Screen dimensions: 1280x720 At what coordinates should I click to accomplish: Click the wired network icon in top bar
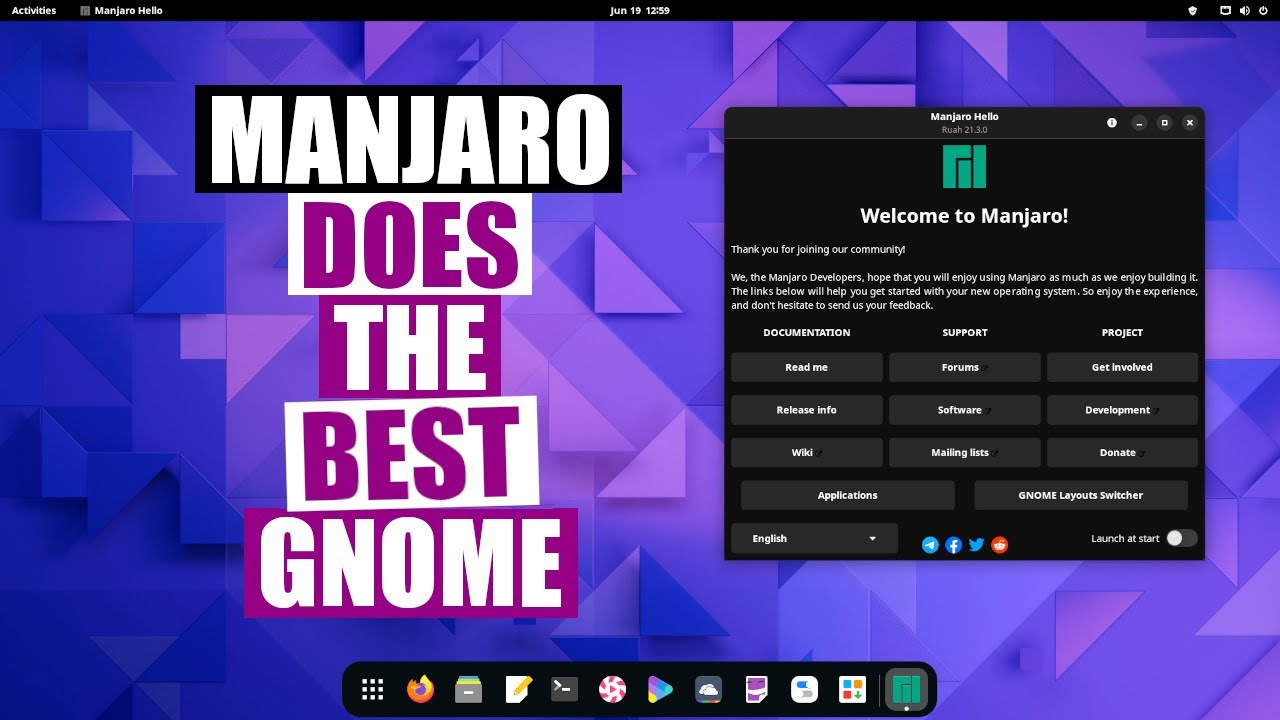pos(1226,10)
